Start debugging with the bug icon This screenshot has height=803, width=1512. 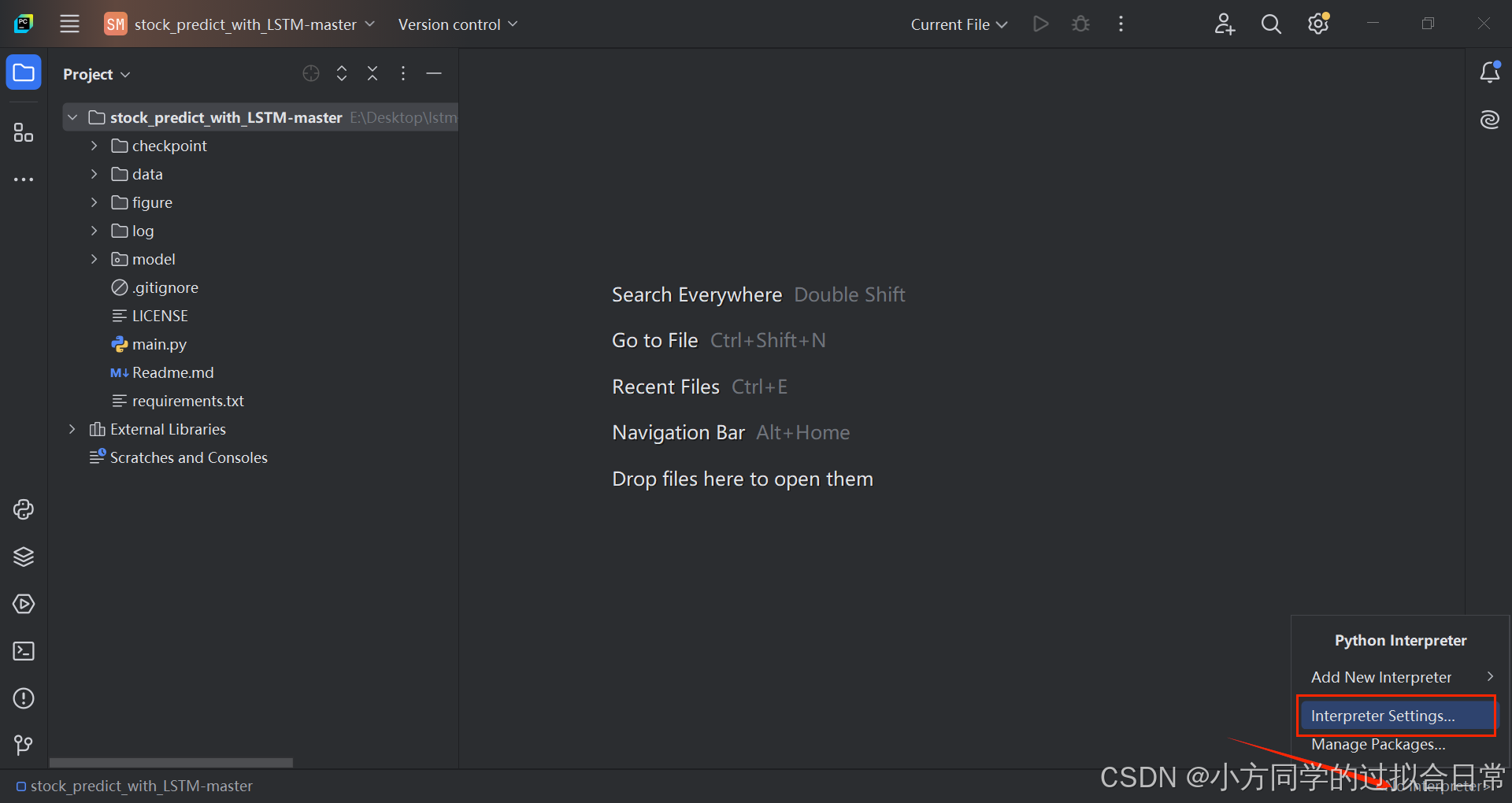pos(1080,24)
